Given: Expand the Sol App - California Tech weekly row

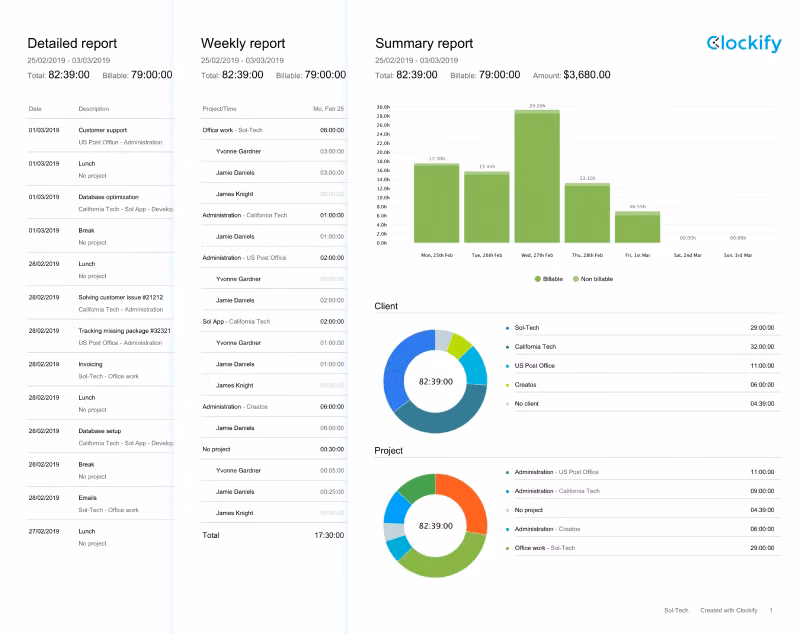Looking at the screenshot, I should (236, 322).
